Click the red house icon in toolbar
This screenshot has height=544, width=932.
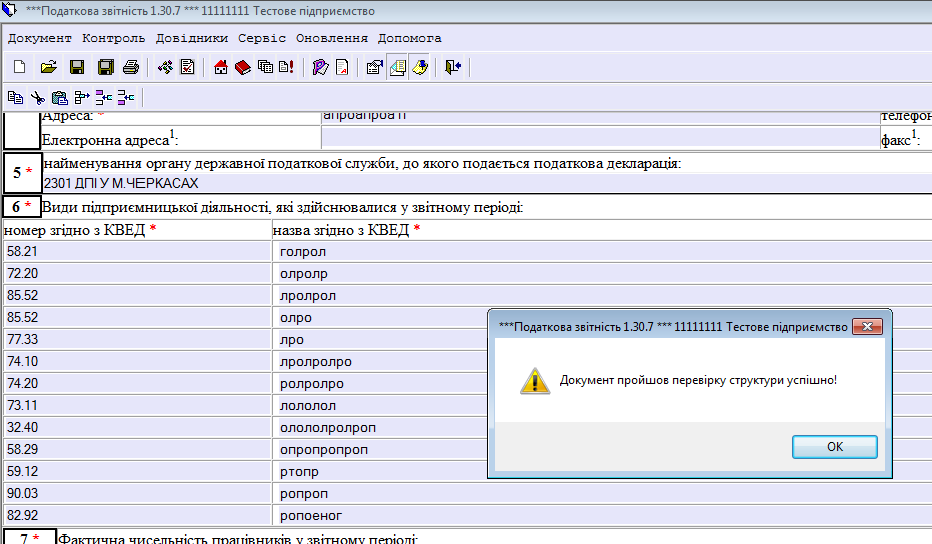[221, 68]
